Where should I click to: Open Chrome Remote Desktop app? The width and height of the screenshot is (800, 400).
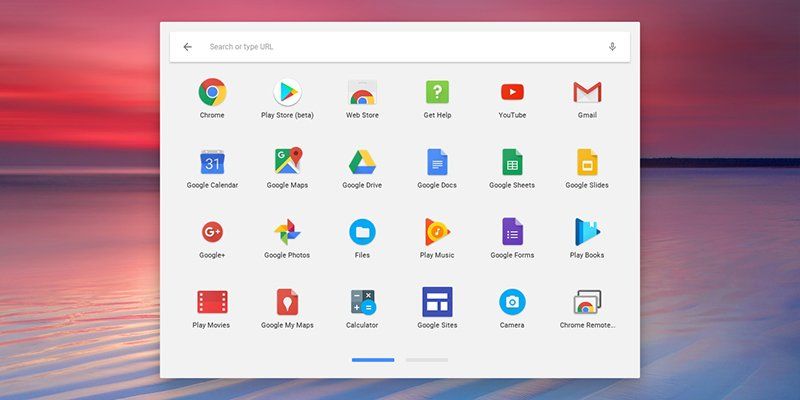587,302
